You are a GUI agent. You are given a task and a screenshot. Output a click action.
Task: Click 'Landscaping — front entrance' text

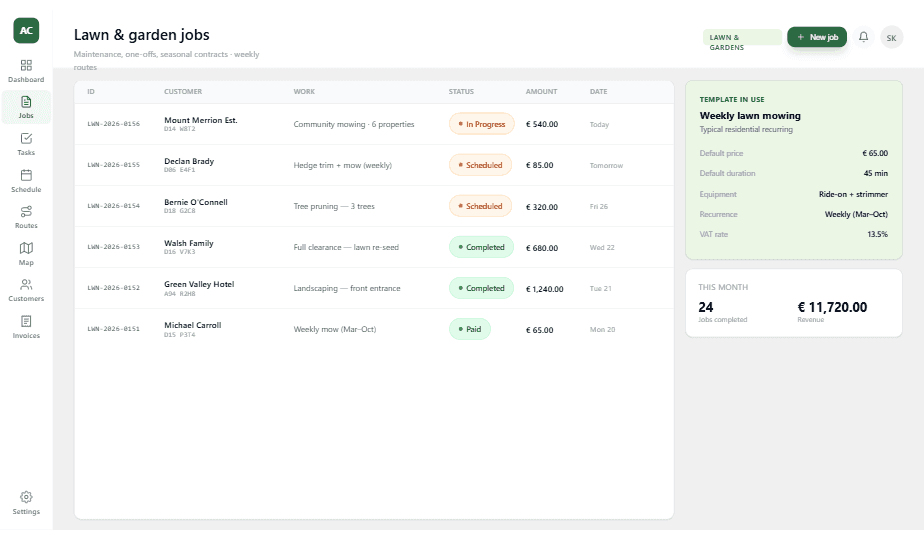pyautogui.click(x=346, y=288)
